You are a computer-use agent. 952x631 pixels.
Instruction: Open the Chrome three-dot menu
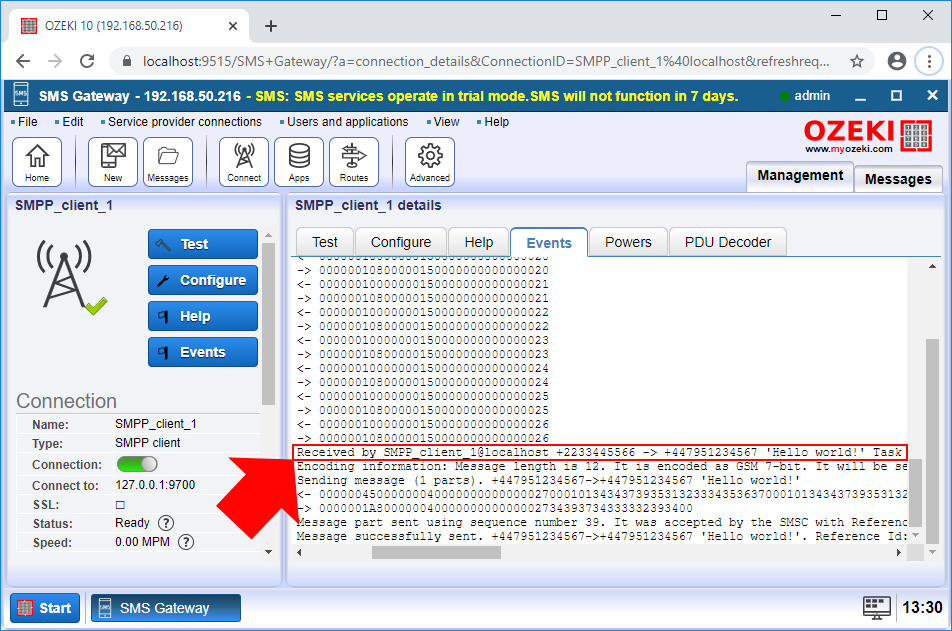[x=929, y=61]
